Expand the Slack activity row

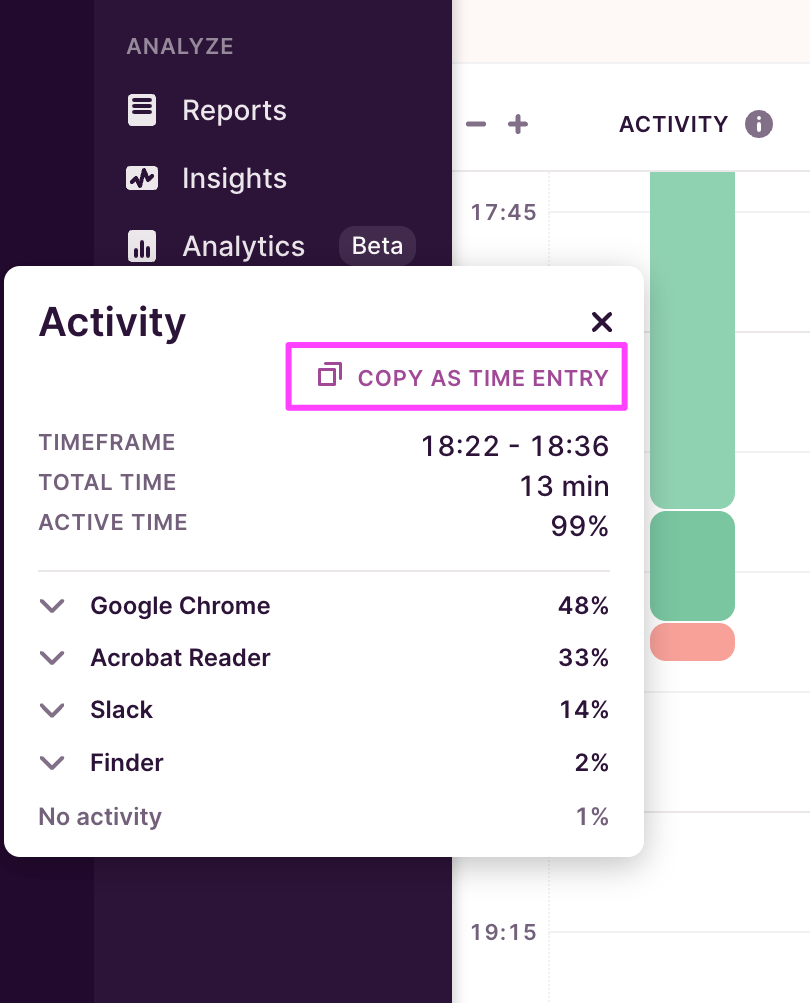pos(52,710)
